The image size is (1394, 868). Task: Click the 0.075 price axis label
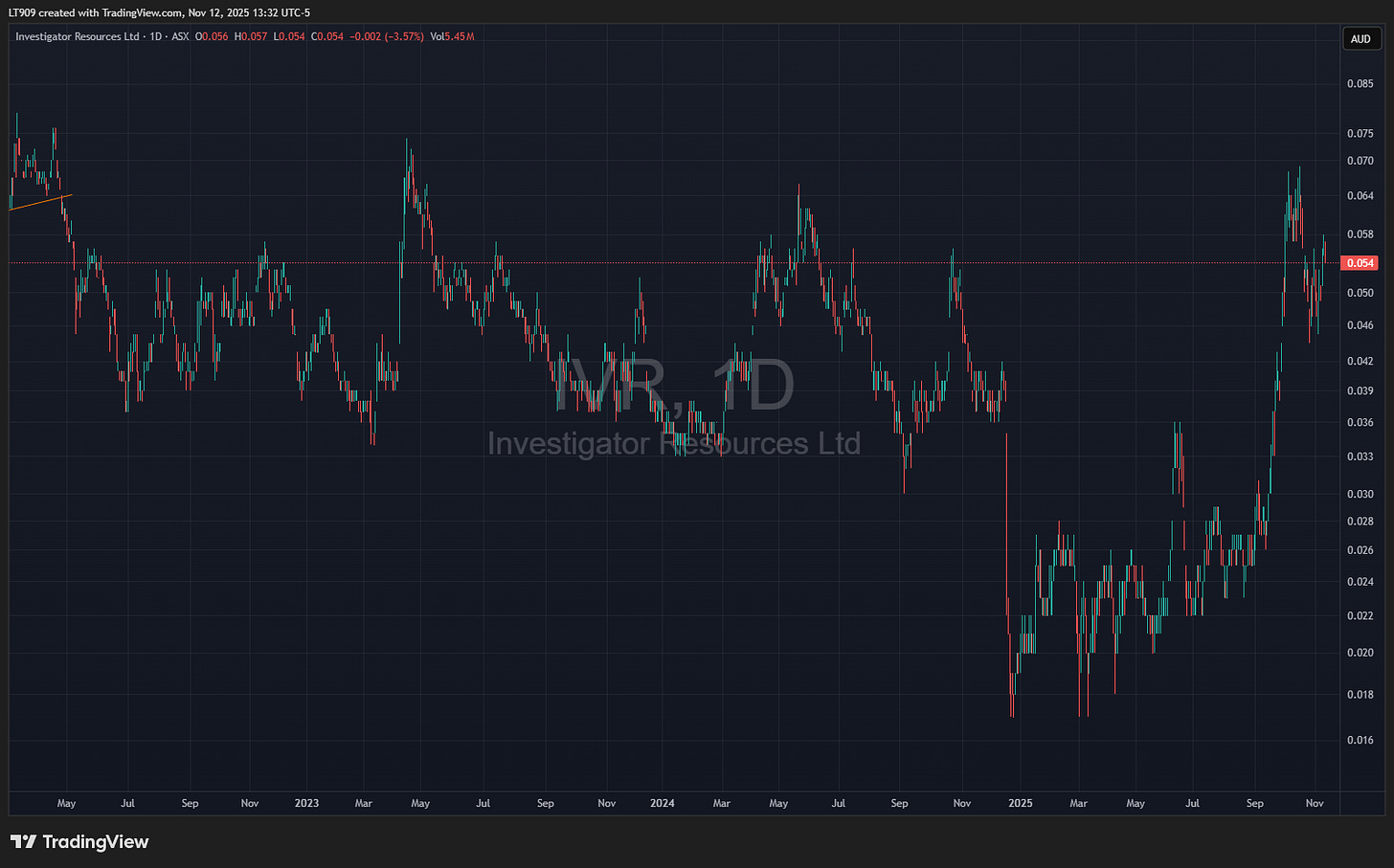point(1360,134)
